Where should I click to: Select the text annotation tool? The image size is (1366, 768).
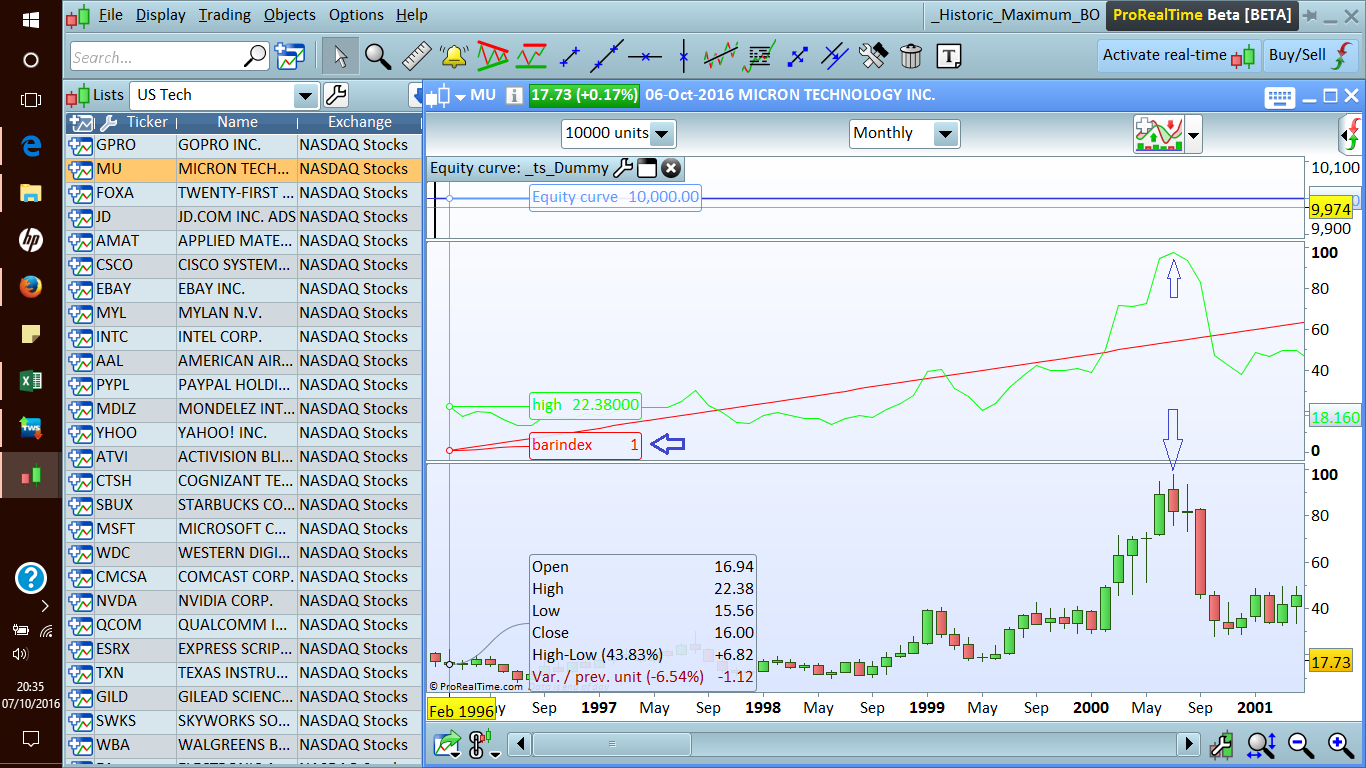(949, 56)
